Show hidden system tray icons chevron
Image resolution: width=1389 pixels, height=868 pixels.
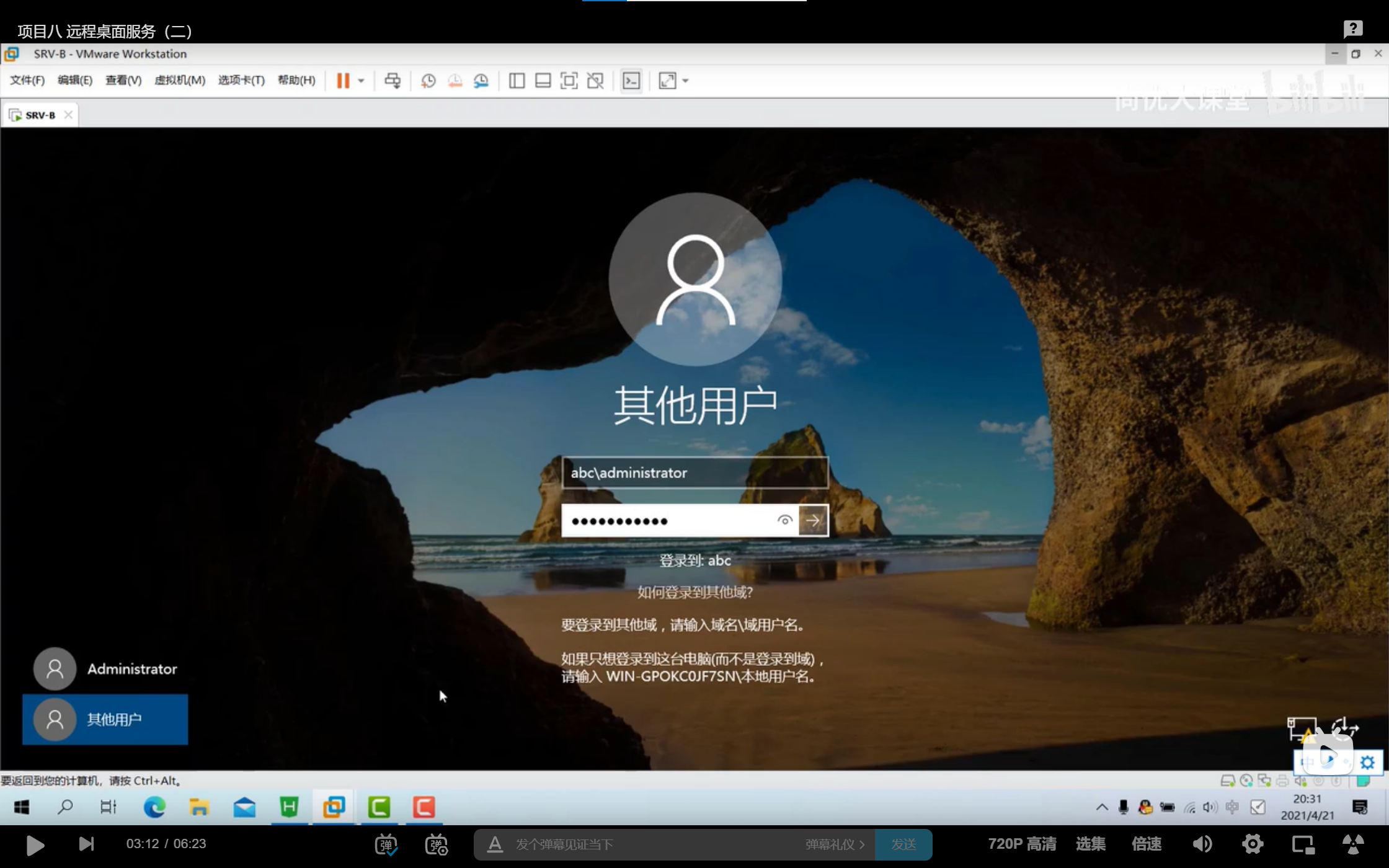[x=1101, y=807]
